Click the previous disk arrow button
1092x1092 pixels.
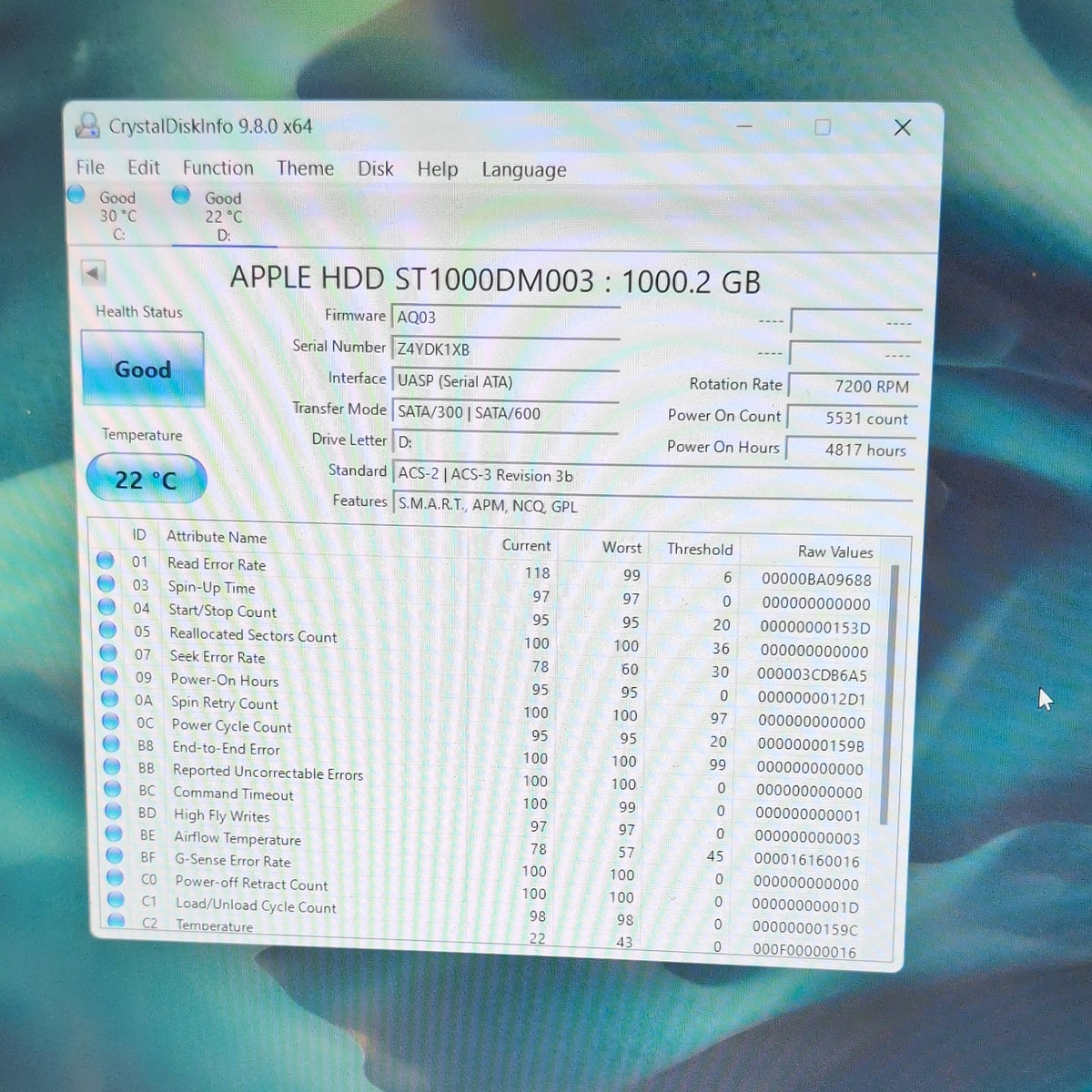tap(93, 272)
